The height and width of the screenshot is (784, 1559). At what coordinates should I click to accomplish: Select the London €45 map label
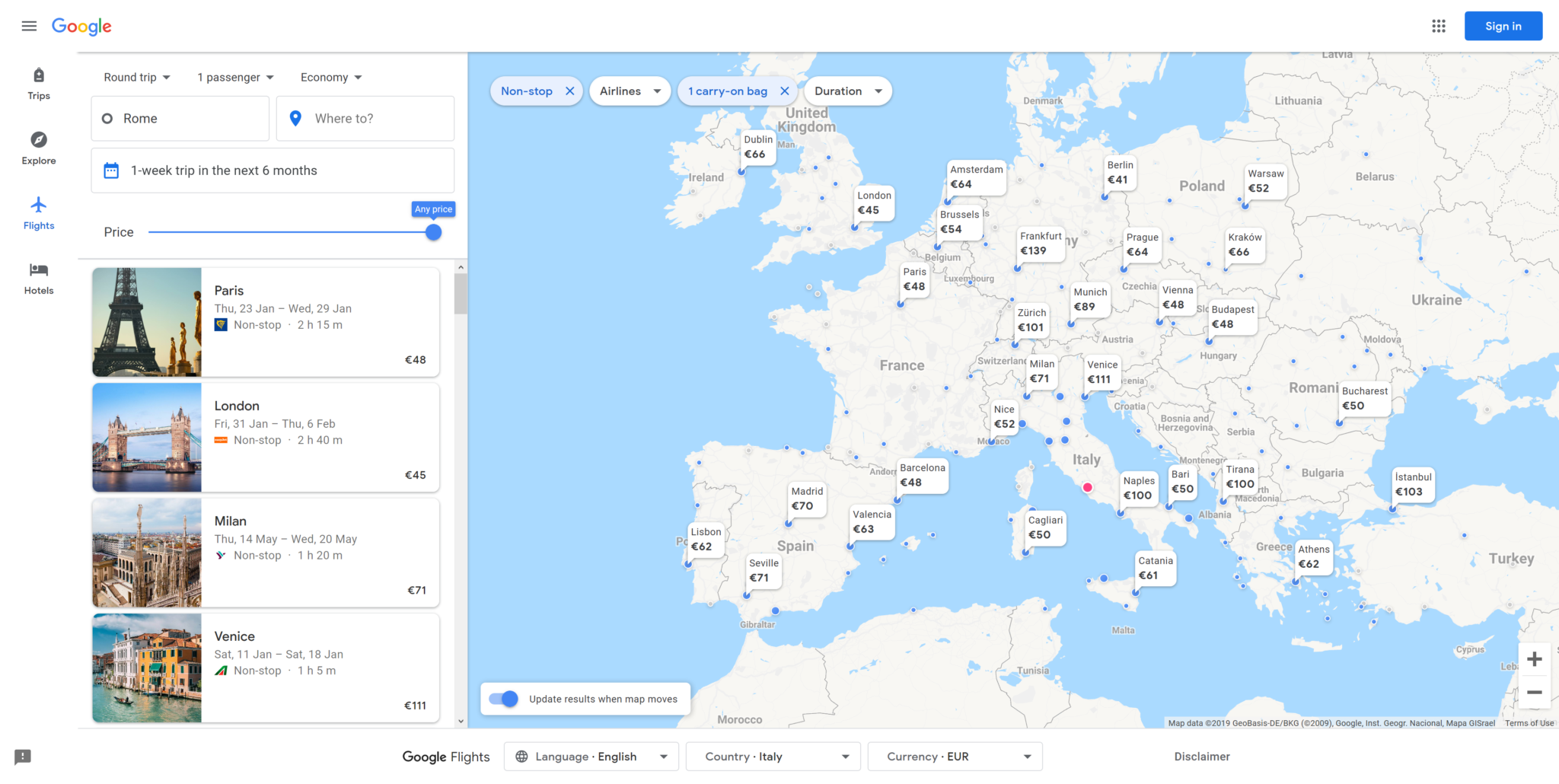pyautogui.click(x=874, y=202)
